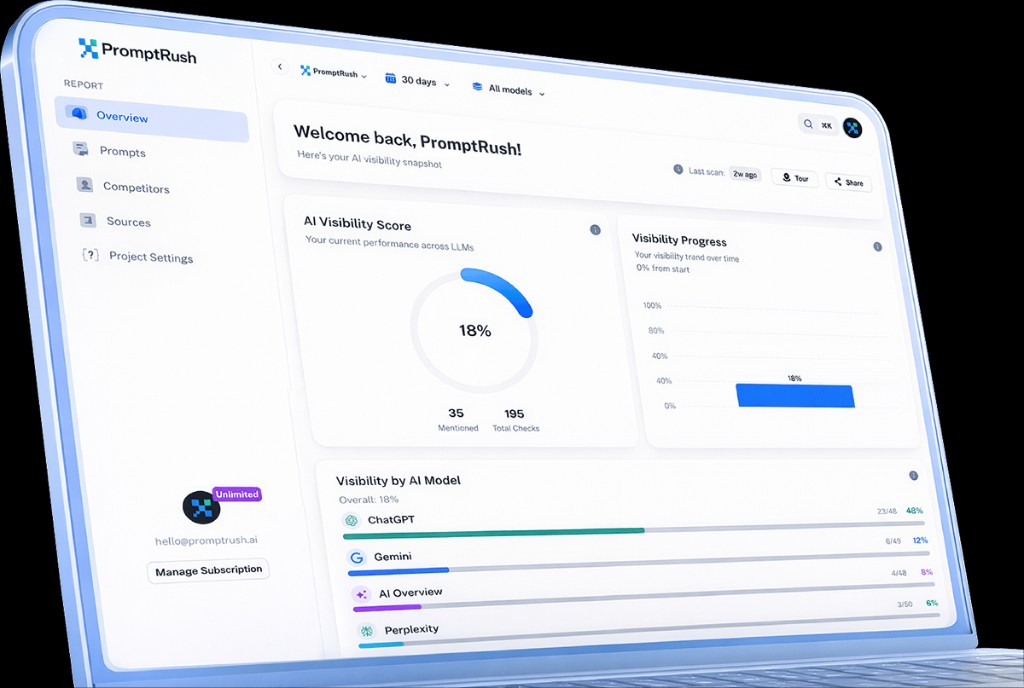
Task: Click the Welcome back, PromptRush! heading
Action: pyautogui.click(x=407, y=140)
